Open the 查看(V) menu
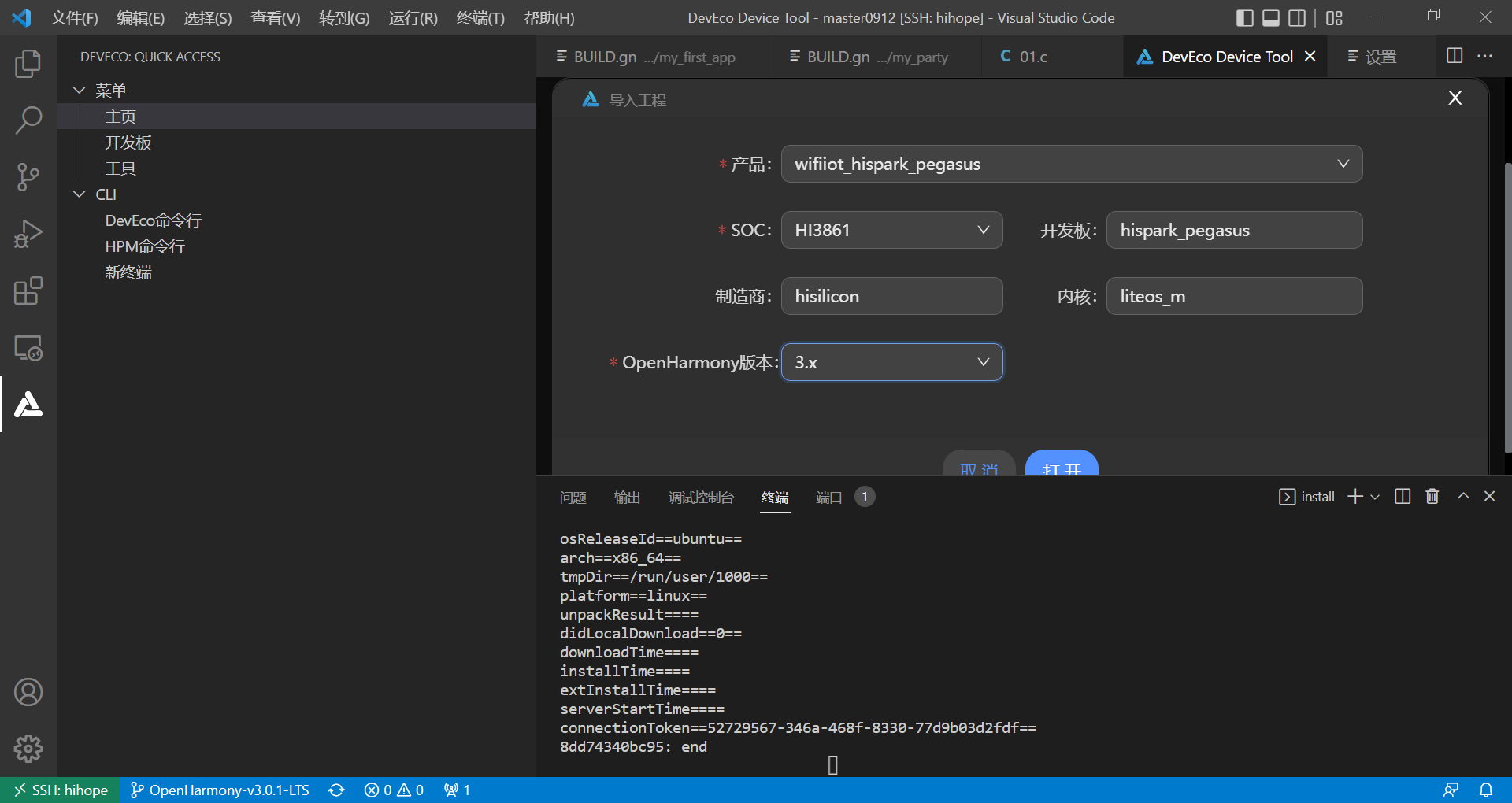The image size is (1512, 803). 276,17
